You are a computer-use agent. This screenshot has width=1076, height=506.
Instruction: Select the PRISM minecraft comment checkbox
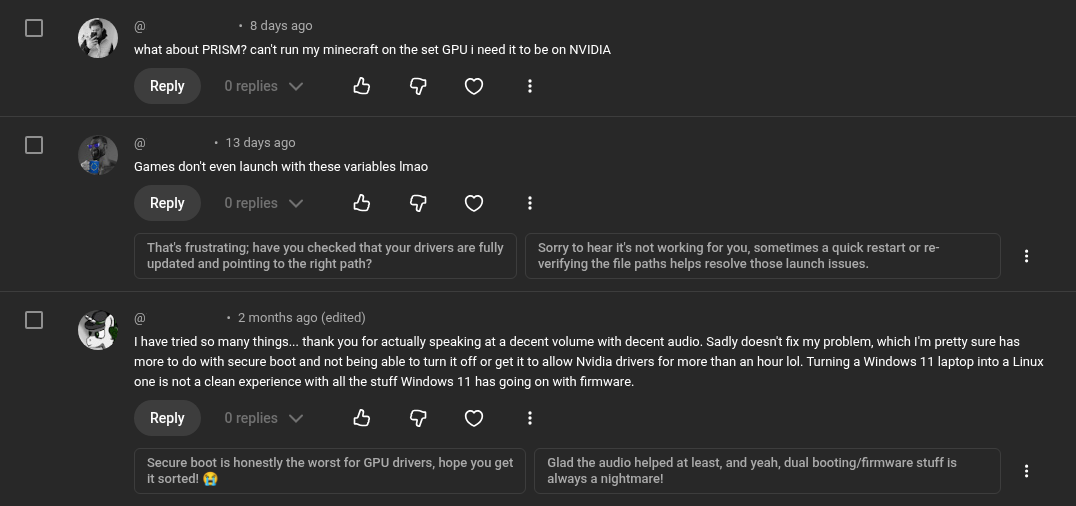click(34, 28)
